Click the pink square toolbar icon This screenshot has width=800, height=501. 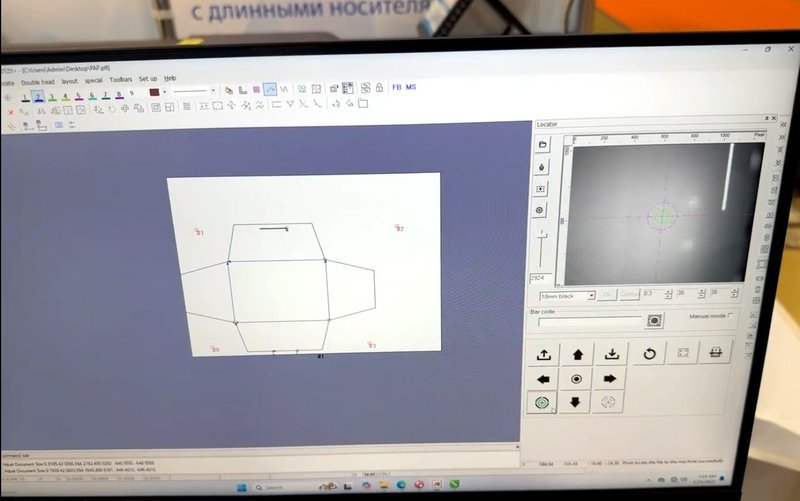pos(257,90)
